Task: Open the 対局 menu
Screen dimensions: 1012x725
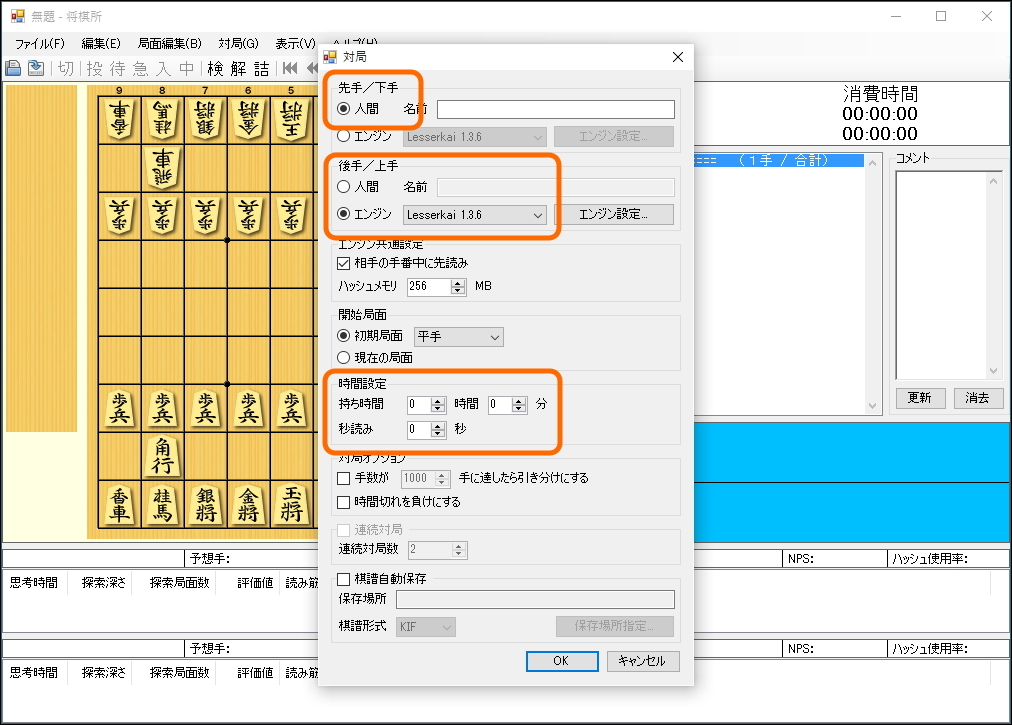Action: point(237,43)
